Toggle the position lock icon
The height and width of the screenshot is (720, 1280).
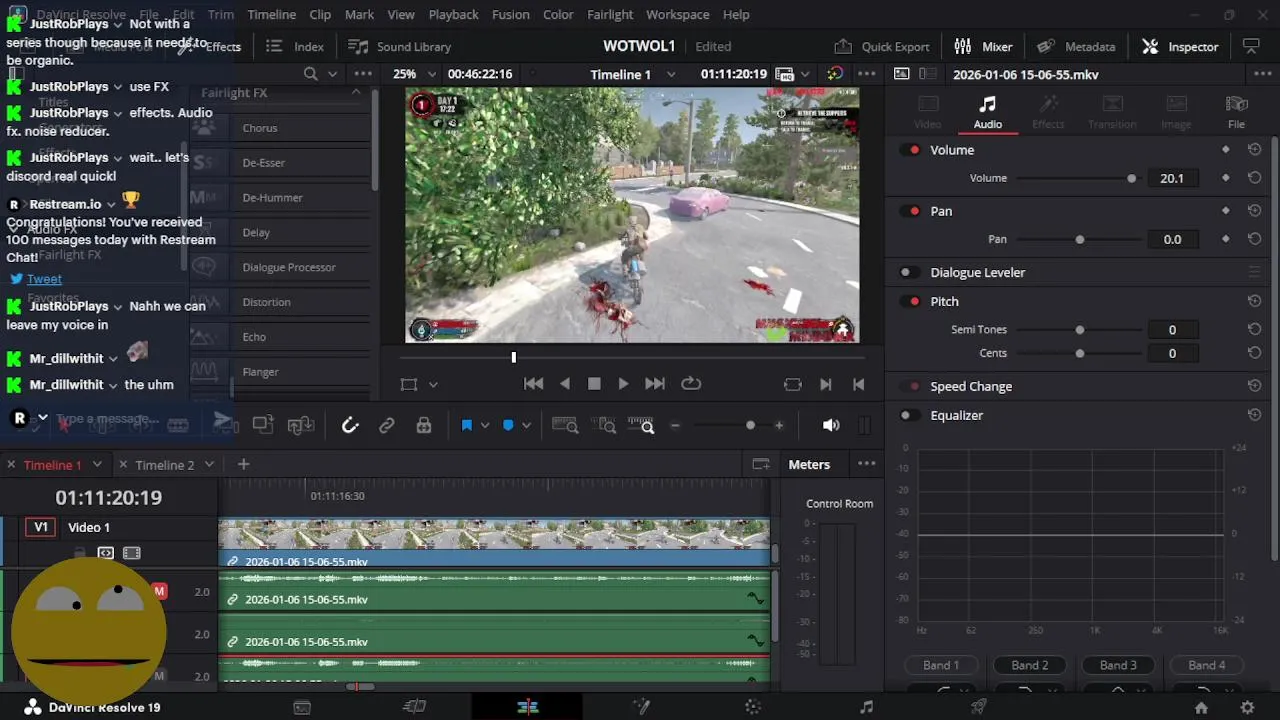pos(424,425)
